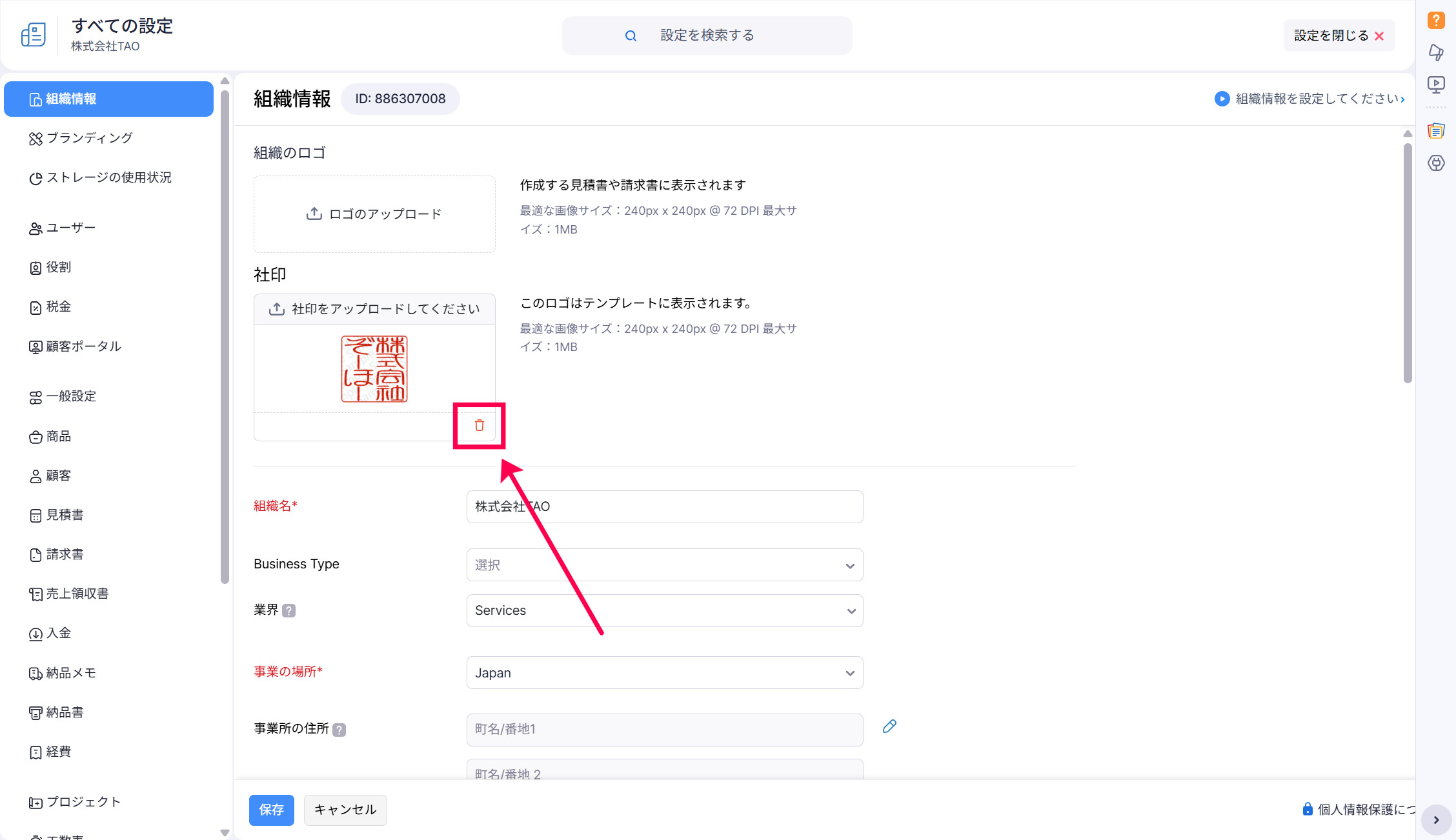Click the 業界 help tooltip icon

289,610
